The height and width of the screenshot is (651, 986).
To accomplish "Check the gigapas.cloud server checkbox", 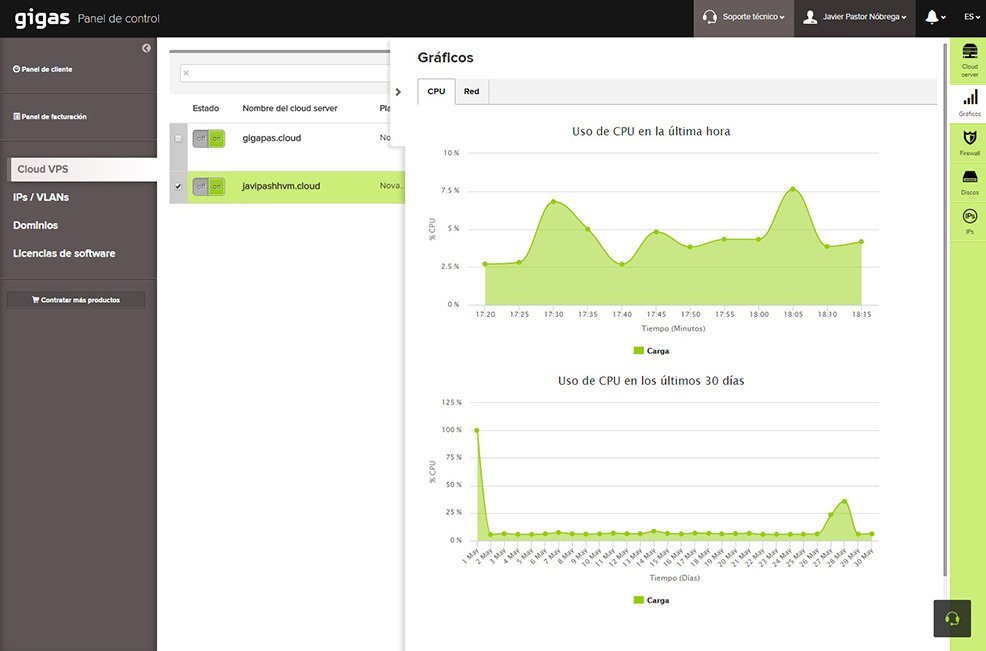I will pos(178,138).
